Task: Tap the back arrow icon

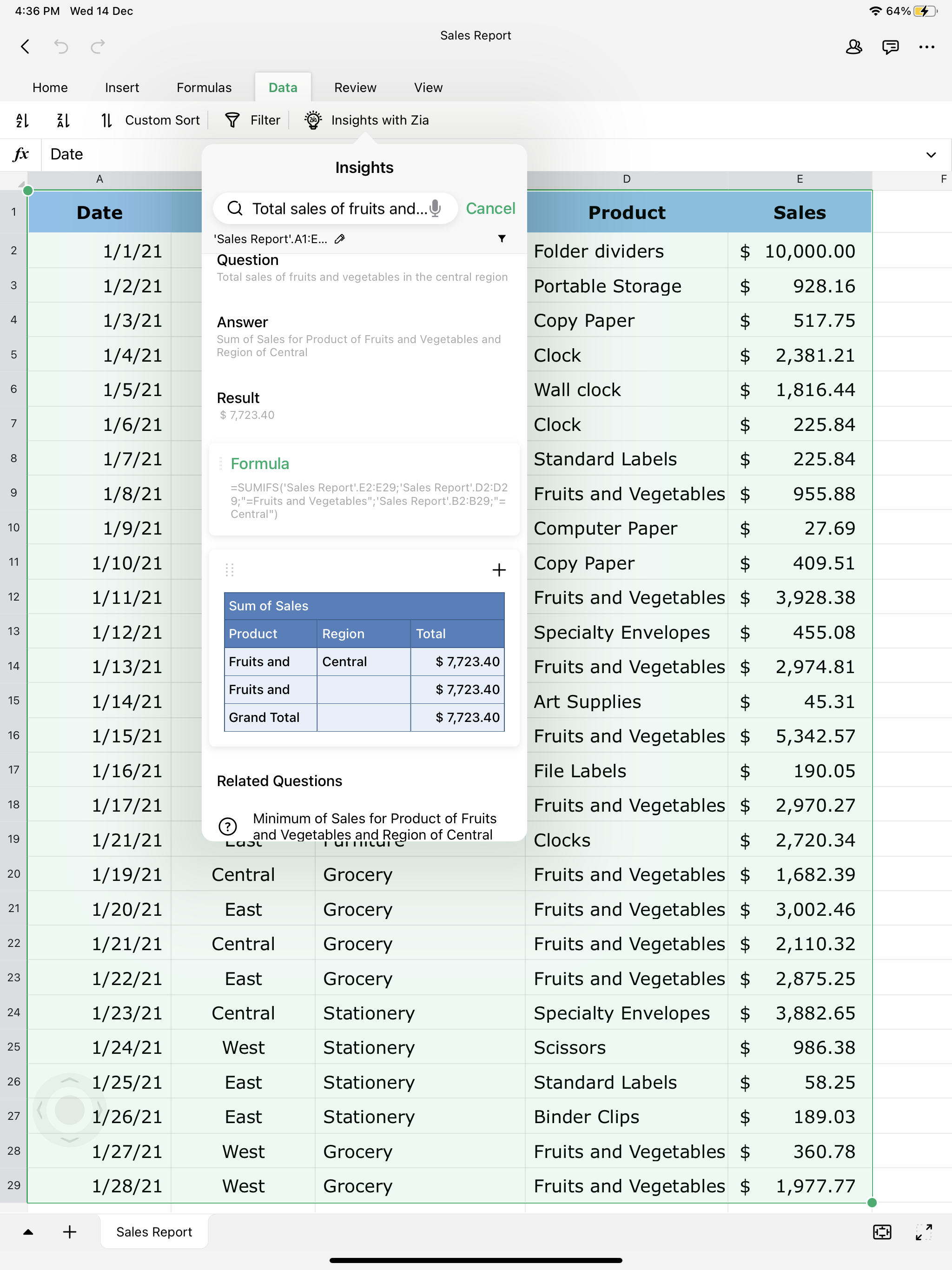Action: pyautogui.click(x=25, y=46)
